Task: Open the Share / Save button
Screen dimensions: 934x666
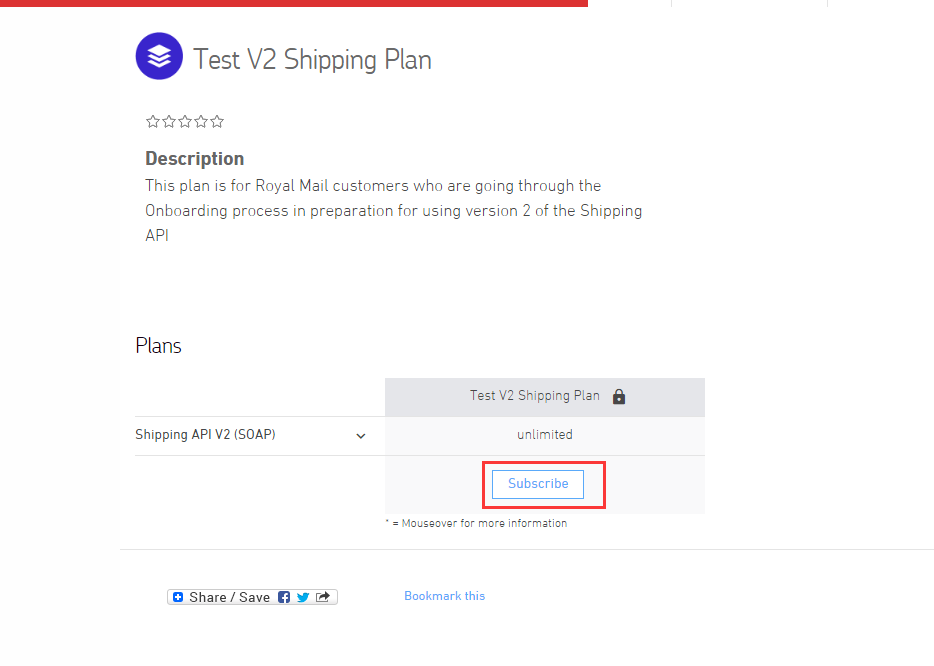Action: point(253,597)
